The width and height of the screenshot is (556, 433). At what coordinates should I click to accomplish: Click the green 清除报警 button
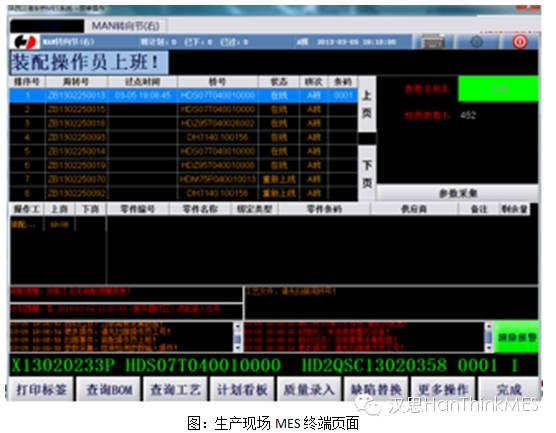(x=517, y=337)
